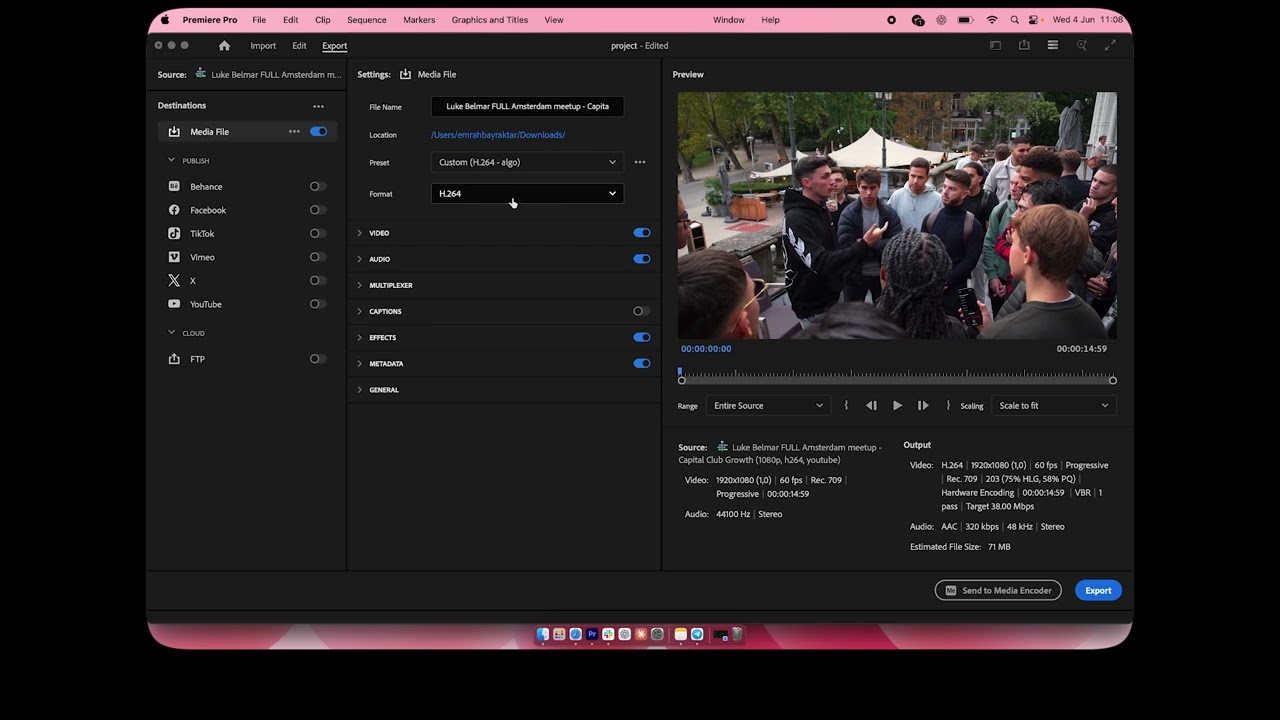Open the Graphics and Titles menu
Image resolution: width=1280 pixels, height=720 pixels.
coord(489,20)
